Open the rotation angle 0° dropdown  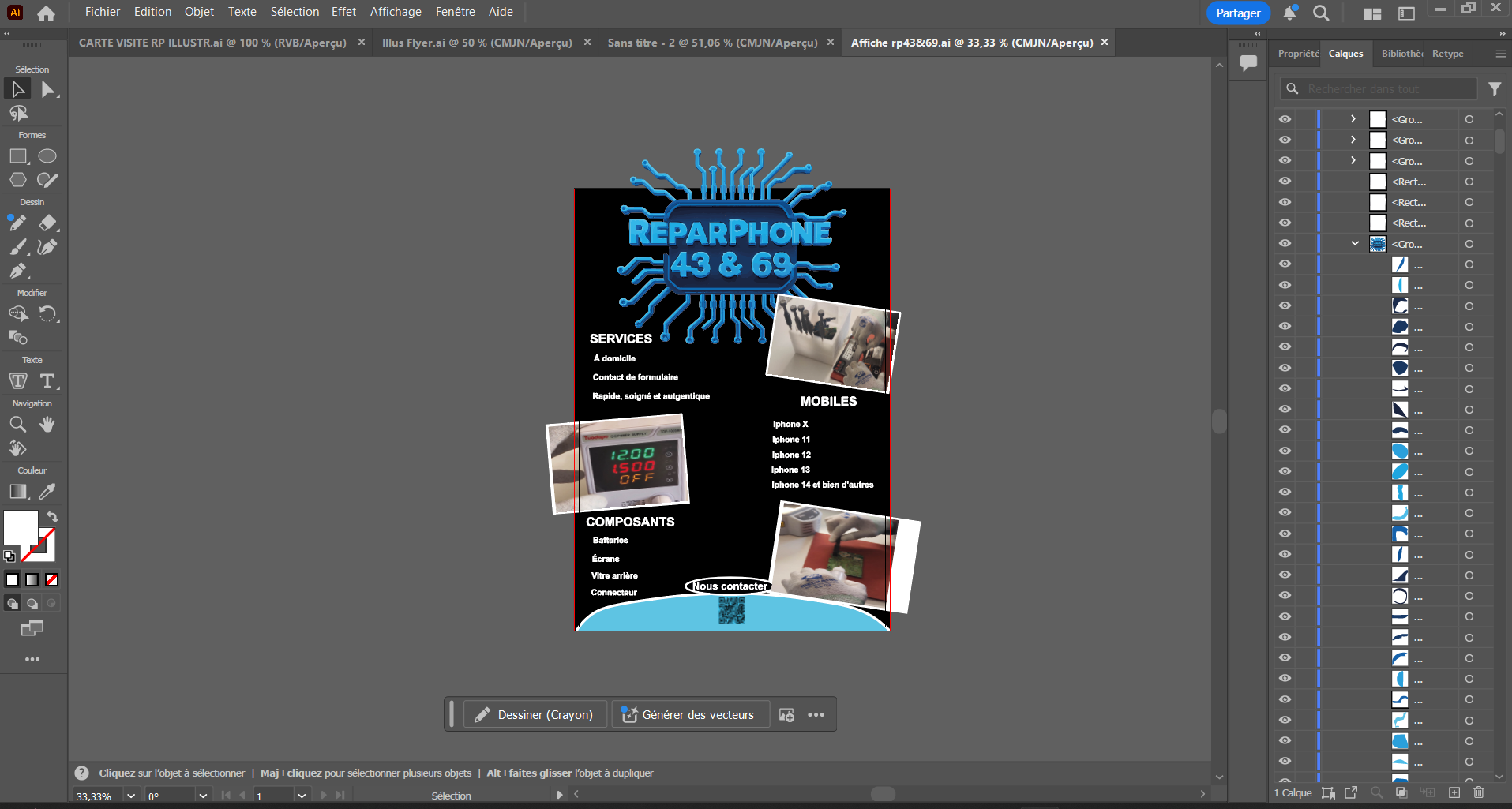pos(203,796)
